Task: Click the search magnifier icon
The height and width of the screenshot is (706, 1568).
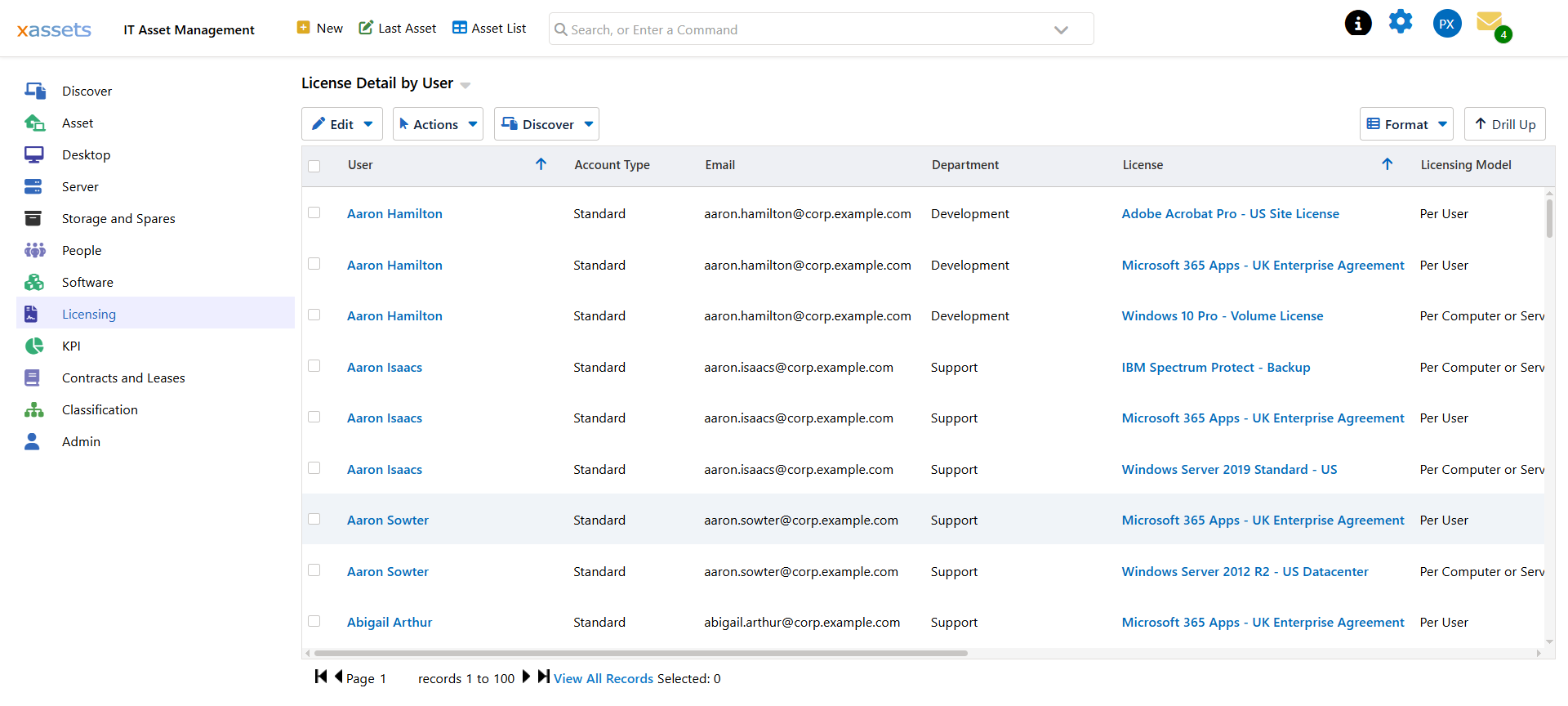Action: coord(561,29)
